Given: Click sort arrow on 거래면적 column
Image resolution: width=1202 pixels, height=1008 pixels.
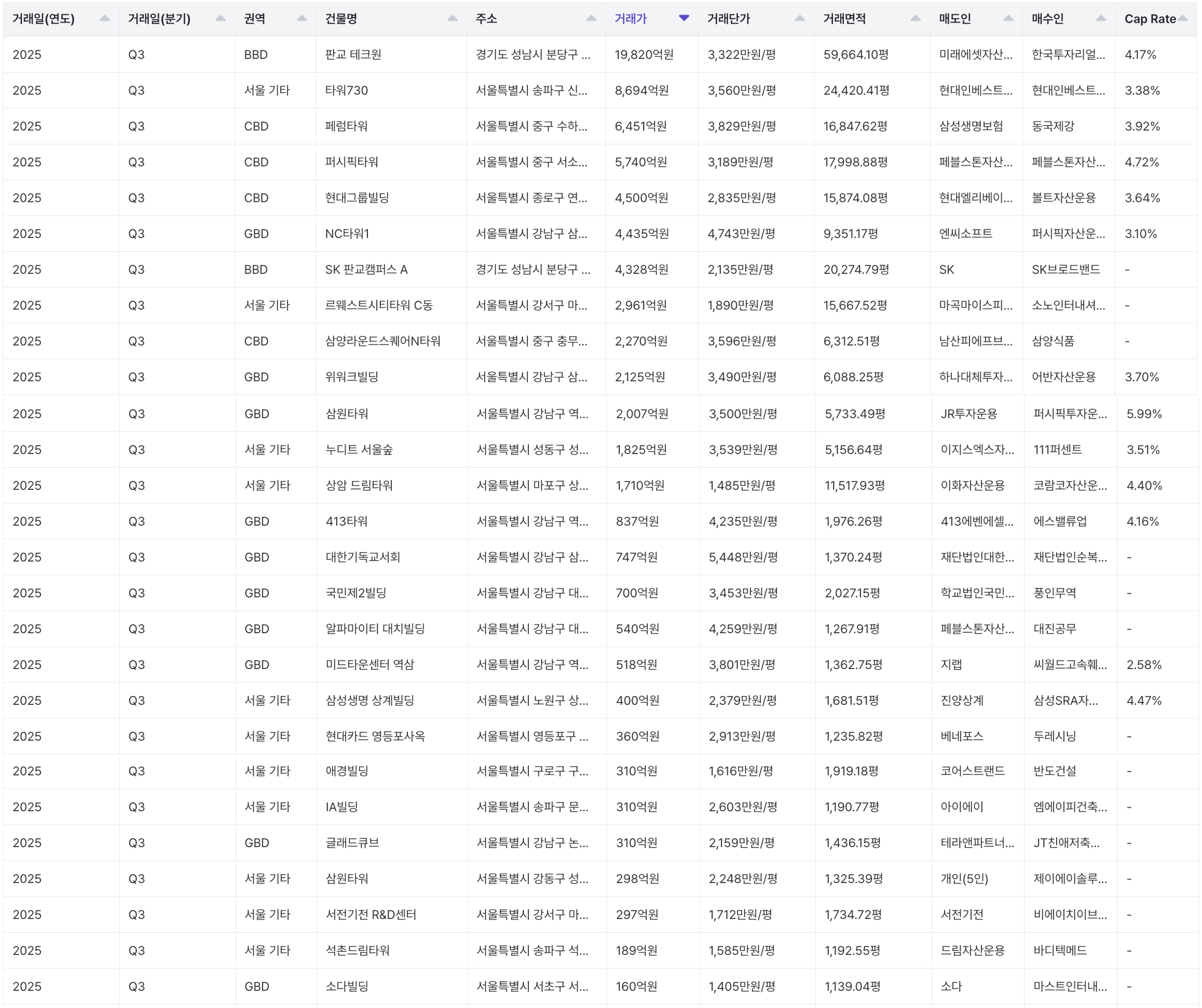Looking at the screenshot, I should click(915, 18).
